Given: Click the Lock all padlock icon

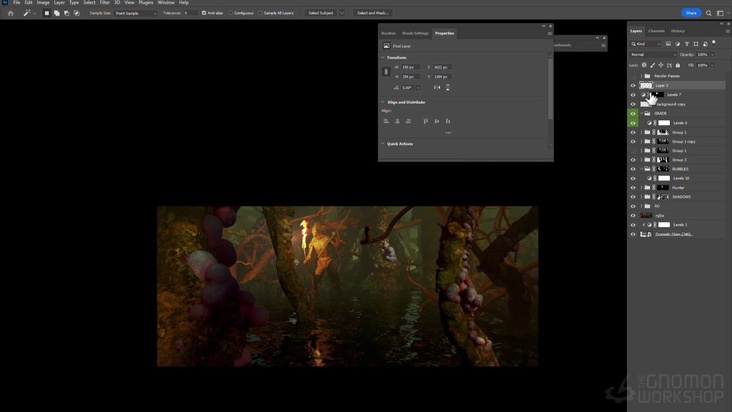Looking at the screenshot, I should (x=678, y=65).
